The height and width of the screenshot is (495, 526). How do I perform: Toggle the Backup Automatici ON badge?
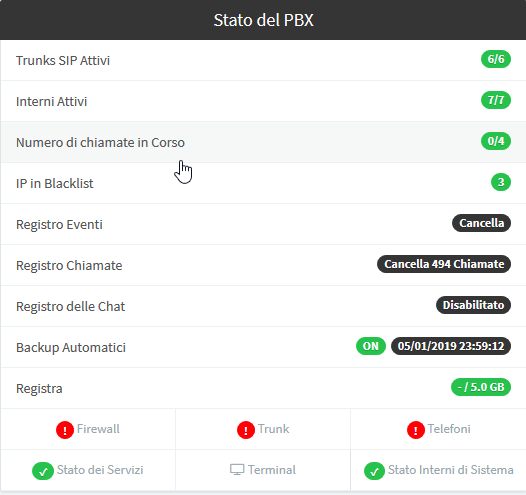click(371, 346)
